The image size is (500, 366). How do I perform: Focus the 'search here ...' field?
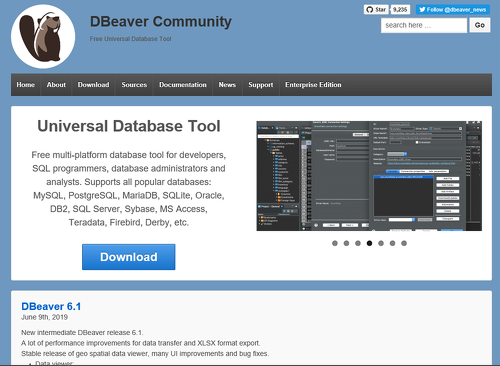click(x=424, y=25)
